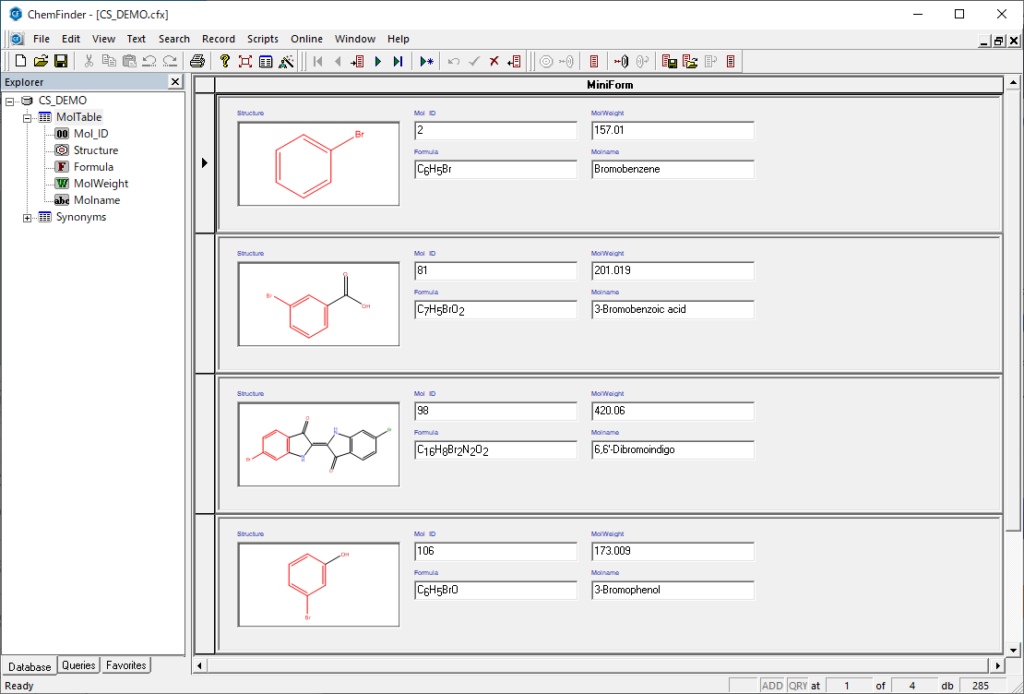Click the Print toolbar icon
The width and height of the screenshot is (1024, 694).
point(198,62)
